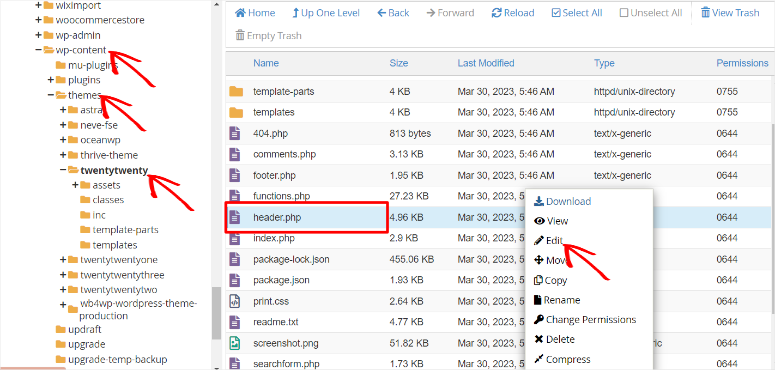The image size is (775, 370).
Task: Sort files by Permissions column header
Action: coord(742,63)
